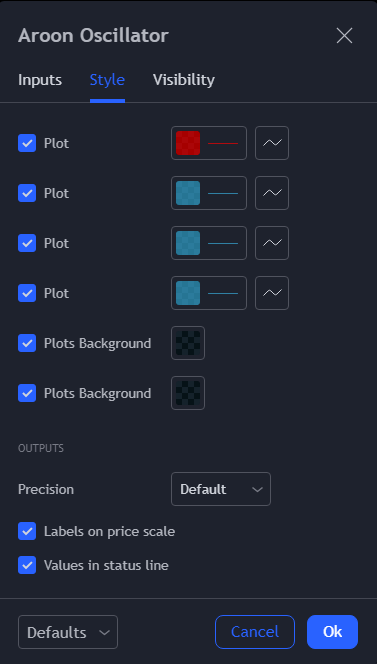This screenshot has height=664, width=377.
Task: Open the Precision dropdown
Action: 221,489
